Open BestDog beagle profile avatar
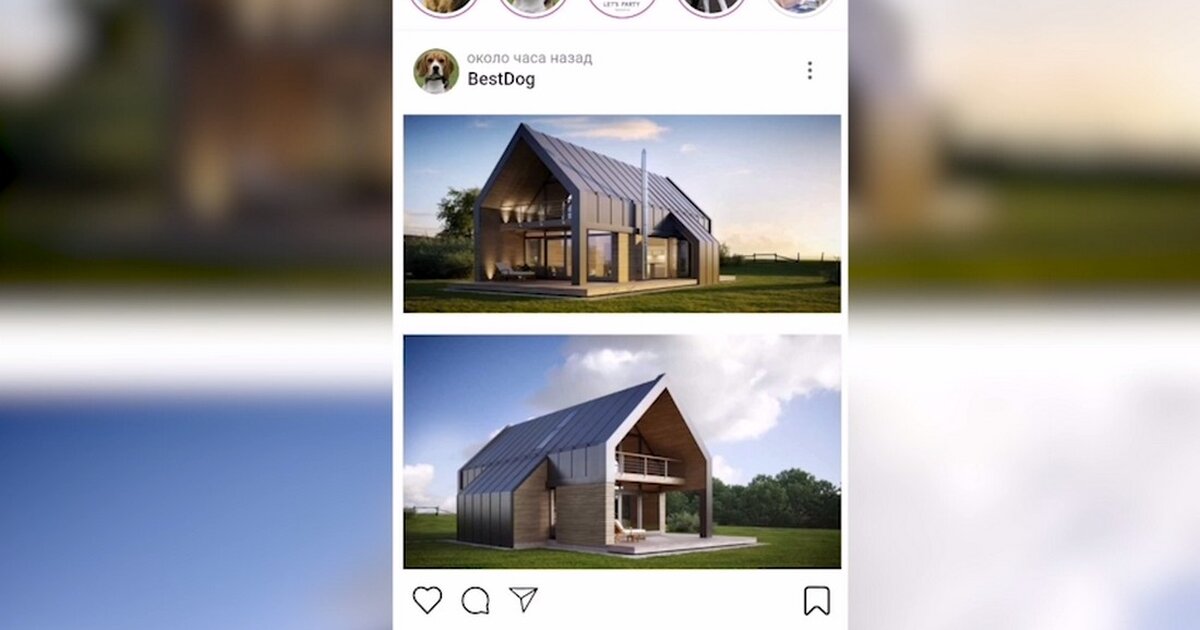The image size is (1200, 630). [436, 71]
